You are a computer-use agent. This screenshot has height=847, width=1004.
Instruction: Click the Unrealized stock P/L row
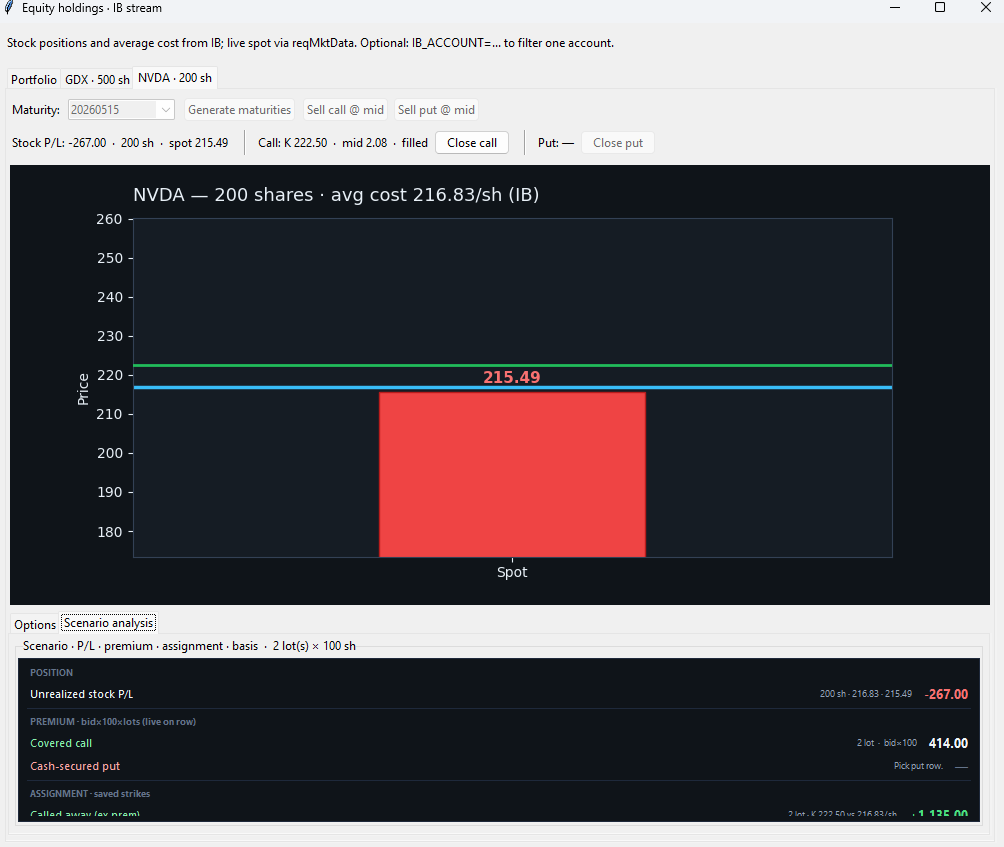click(x=499, y=694)
